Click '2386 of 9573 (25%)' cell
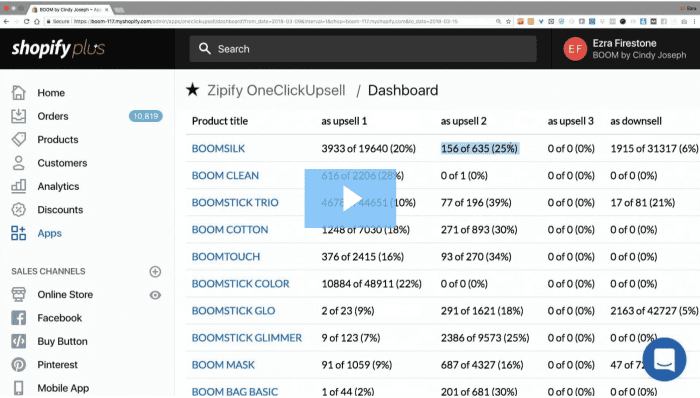This screenshot has height=398, width=700. click(485, 338)
